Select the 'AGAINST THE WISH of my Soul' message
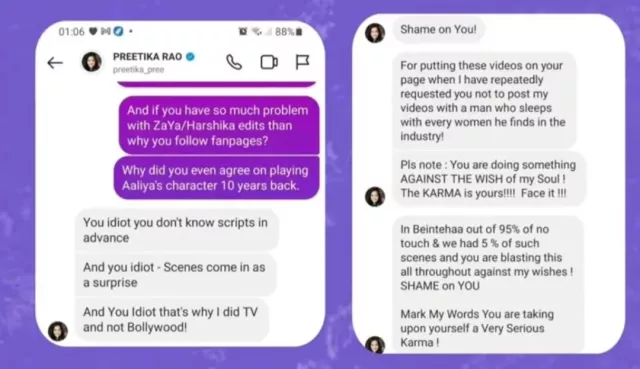 coord(489,179)
